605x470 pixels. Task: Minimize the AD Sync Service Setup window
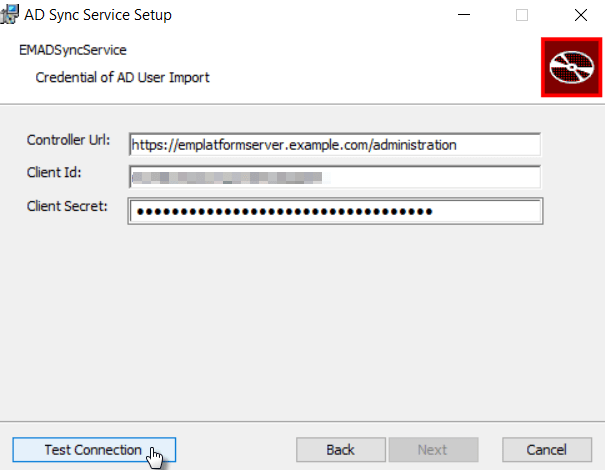464,15
